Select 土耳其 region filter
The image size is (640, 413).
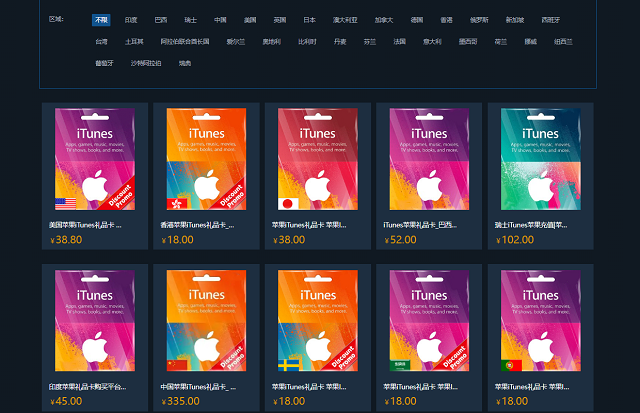[134, 42]
